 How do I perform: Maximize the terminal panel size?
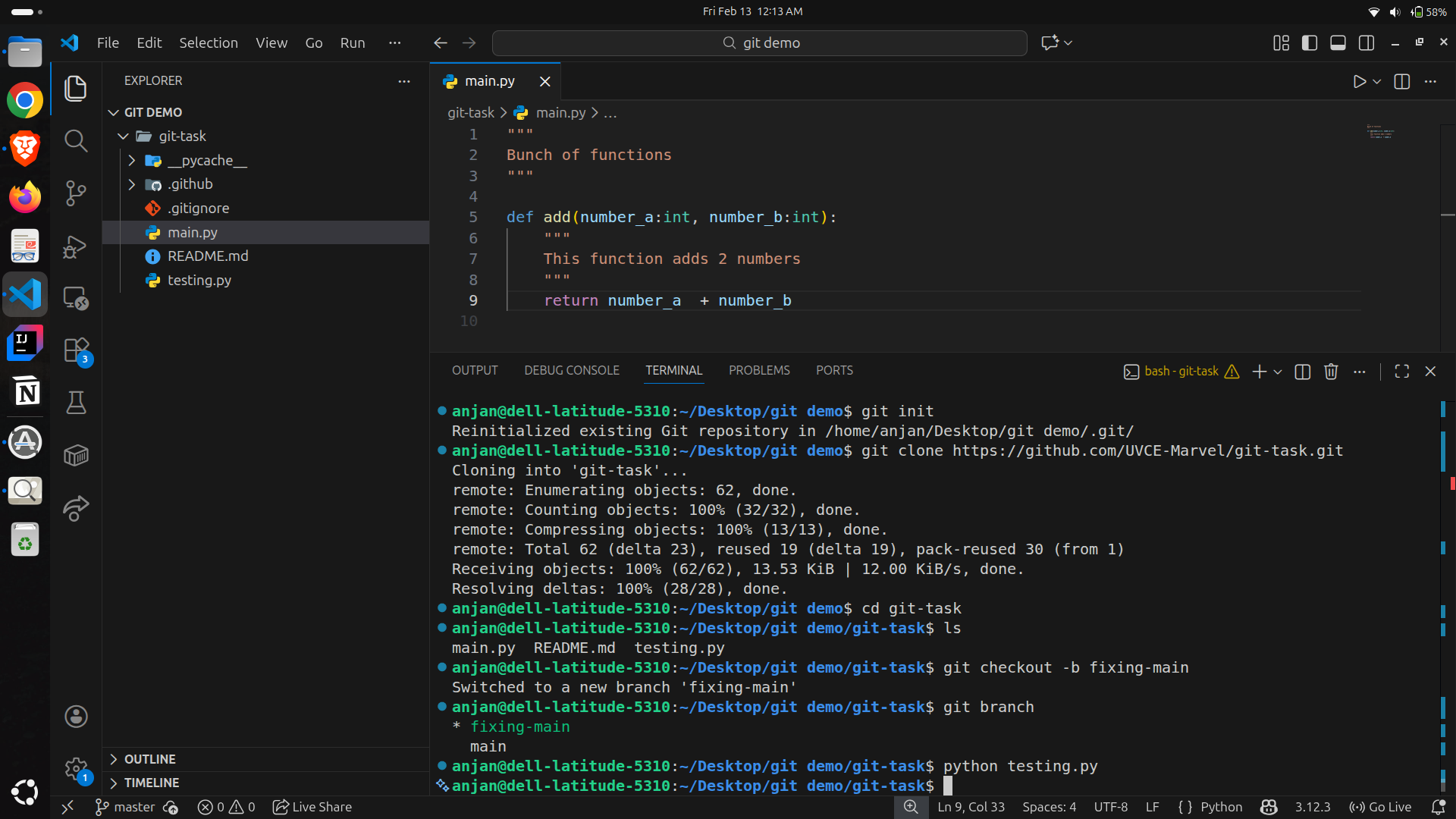1401,372
